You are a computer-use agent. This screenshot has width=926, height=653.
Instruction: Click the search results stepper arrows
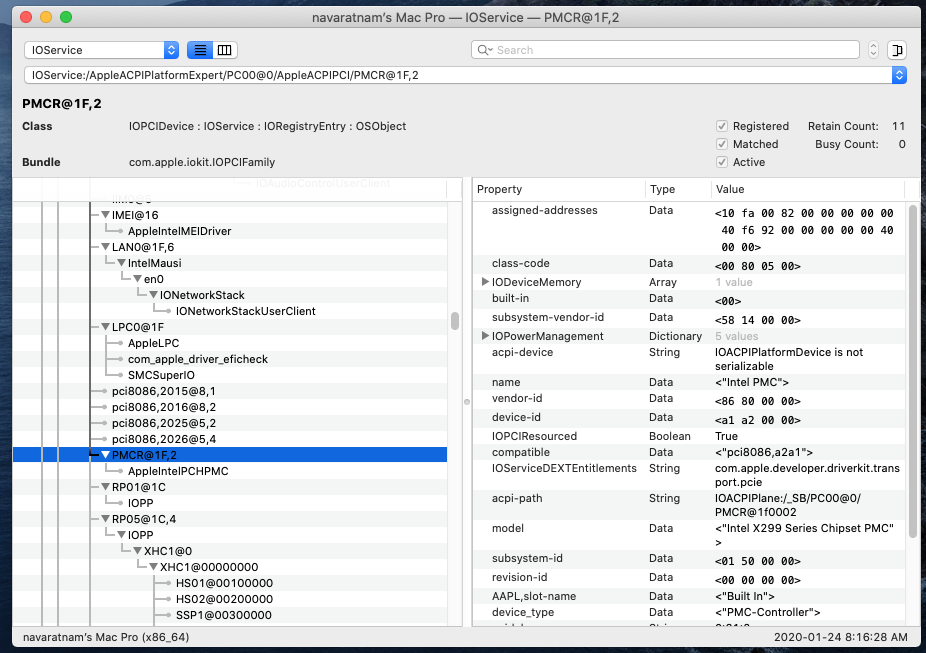click(x=873, y=50)
